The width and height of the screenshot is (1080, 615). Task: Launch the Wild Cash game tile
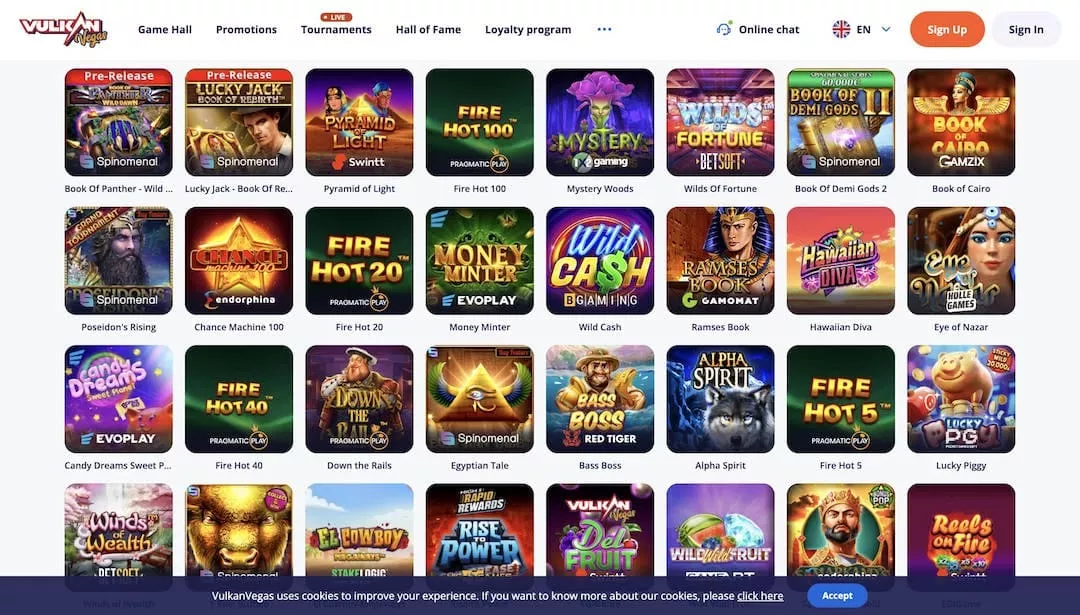pyautogui.click(x=600, y=260)
